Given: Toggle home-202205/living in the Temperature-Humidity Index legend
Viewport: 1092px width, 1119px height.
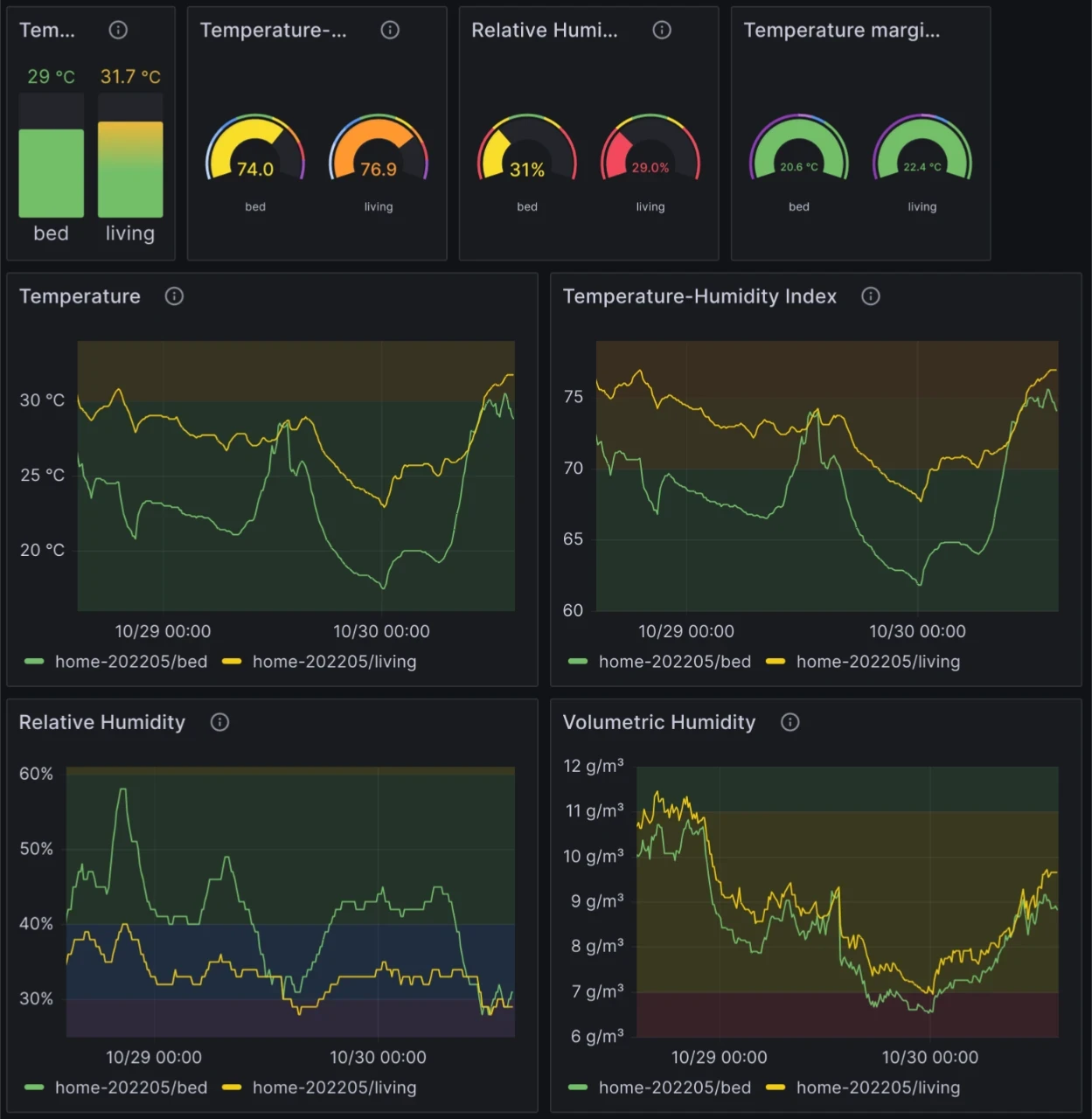Looking at the screenshot, I should click(879, 662).
